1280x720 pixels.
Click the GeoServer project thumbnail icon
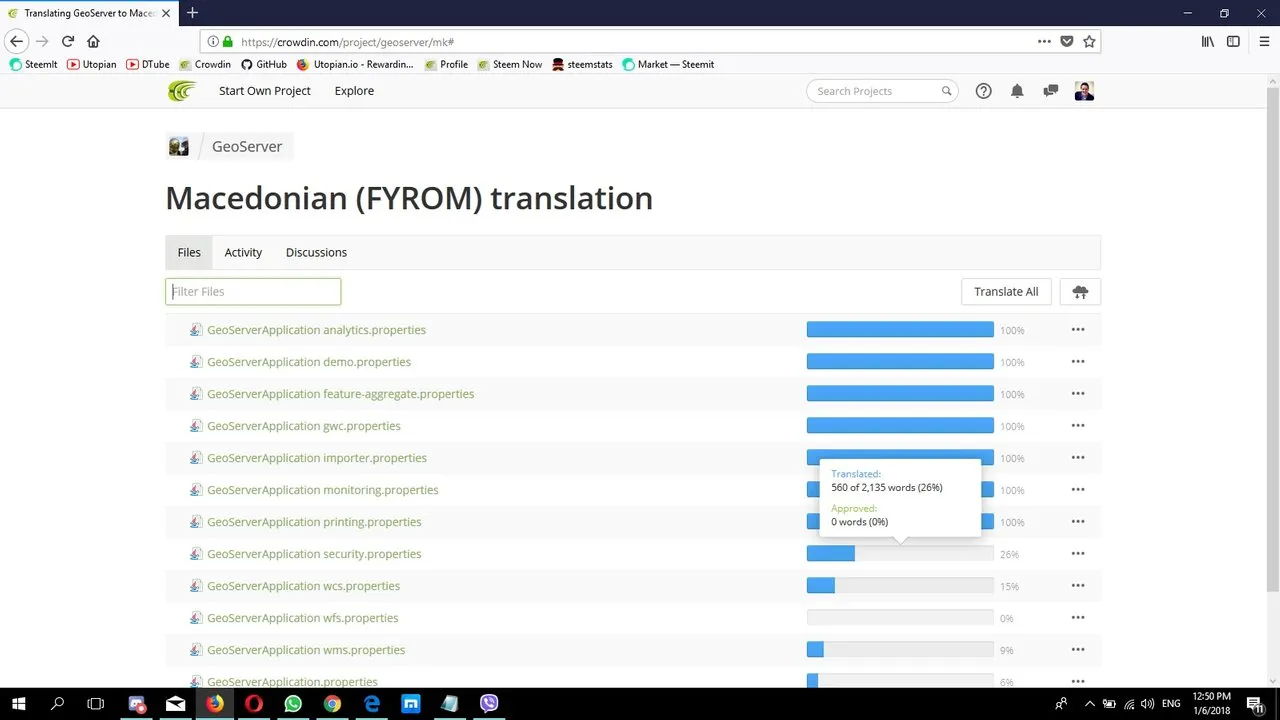179,147
